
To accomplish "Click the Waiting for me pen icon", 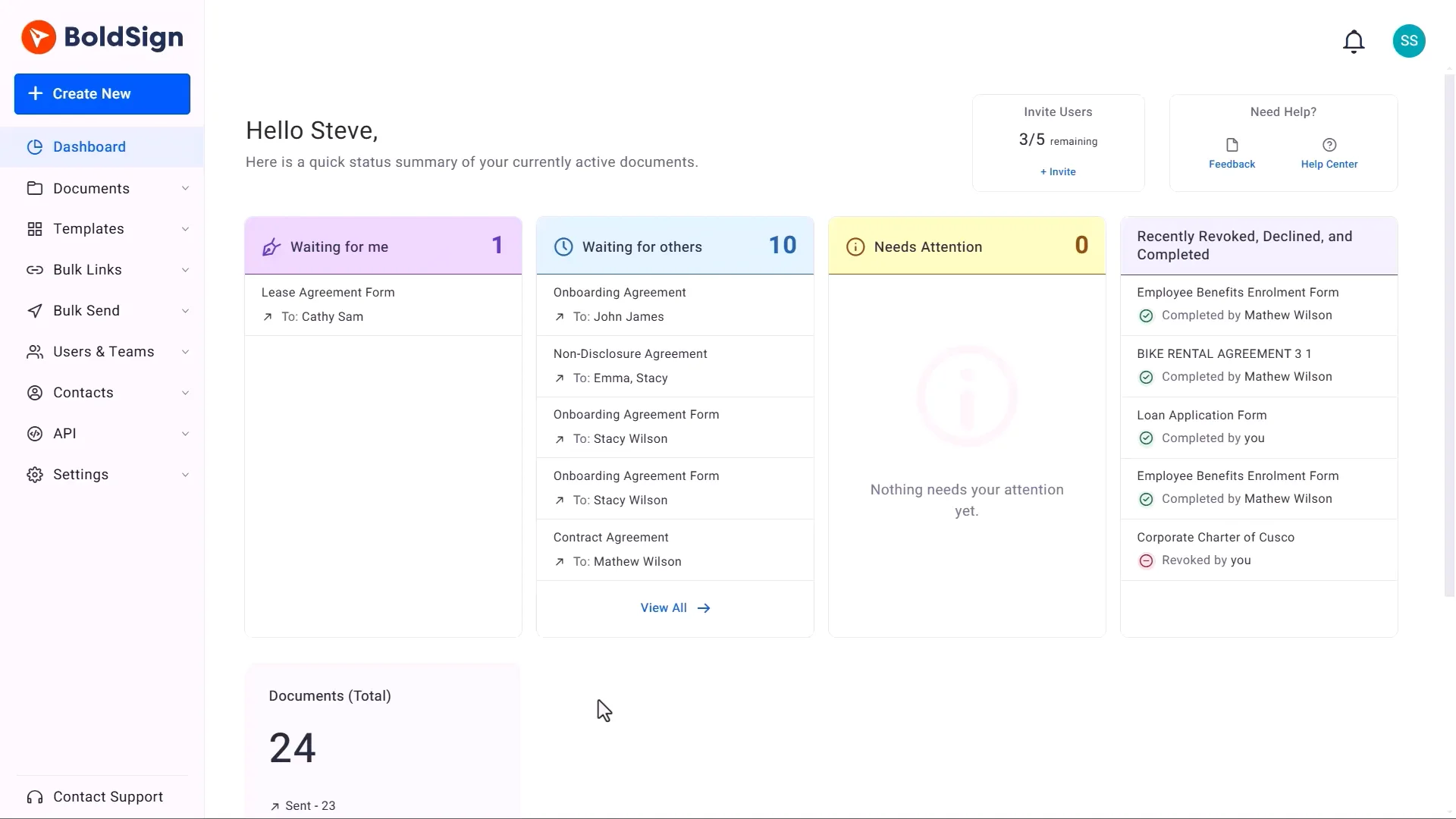I will click(x=271, y=247).
